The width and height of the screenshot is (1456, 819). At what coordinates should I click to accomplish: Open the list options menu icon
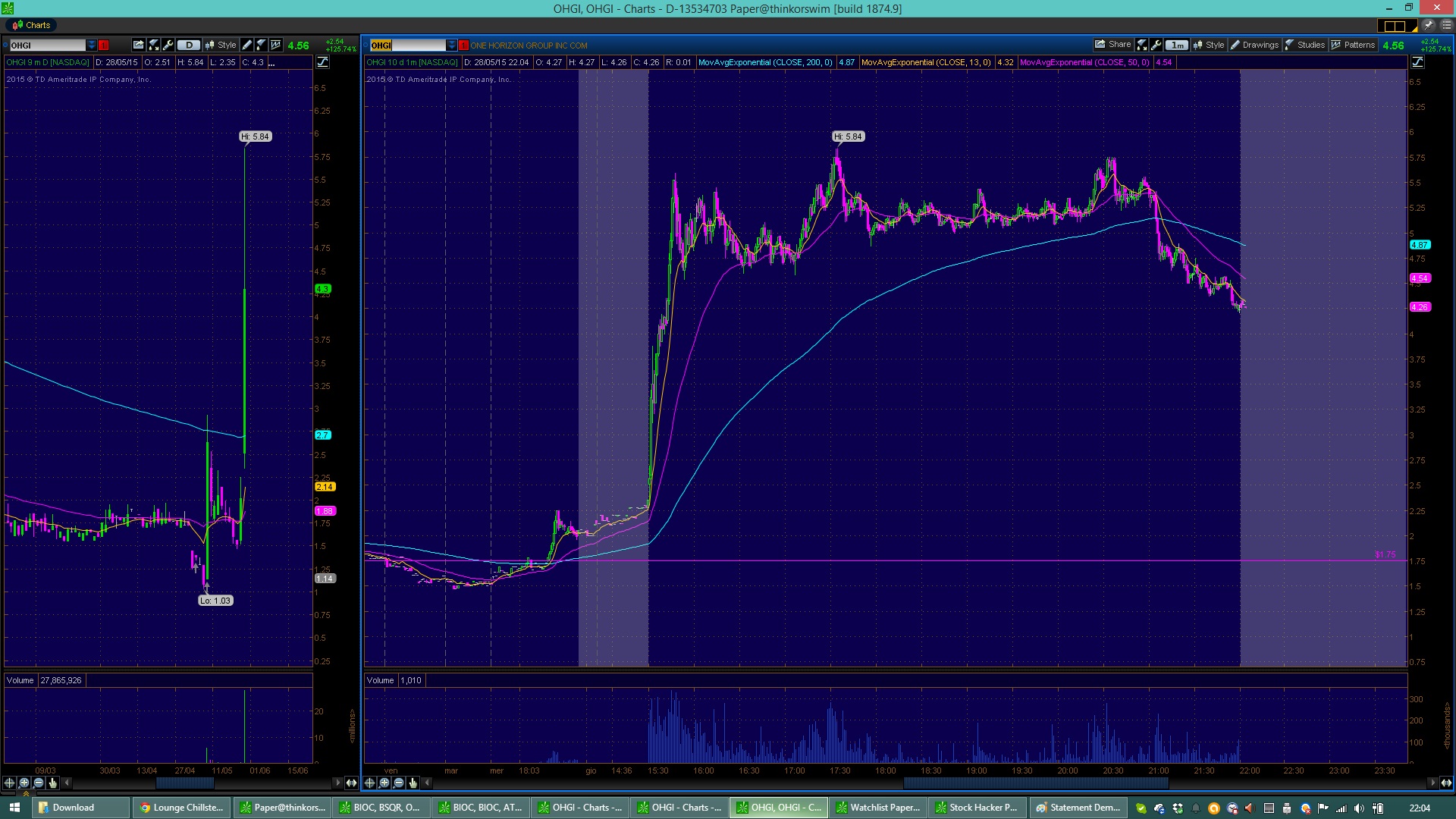tap(1446, 25)
